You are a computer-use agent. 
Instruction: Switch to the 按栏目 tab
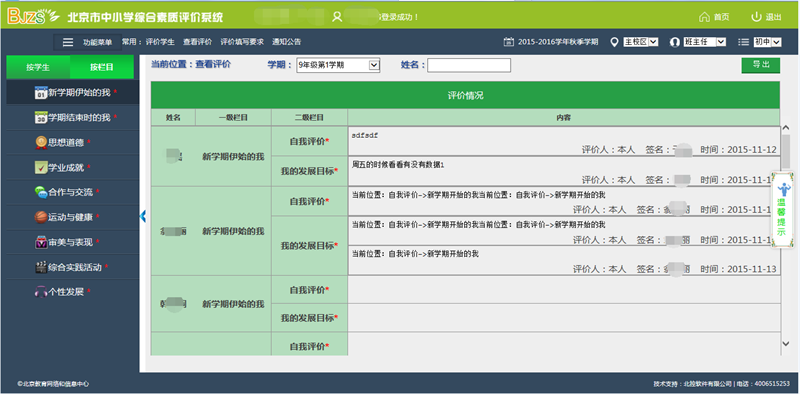click(102, 67)
